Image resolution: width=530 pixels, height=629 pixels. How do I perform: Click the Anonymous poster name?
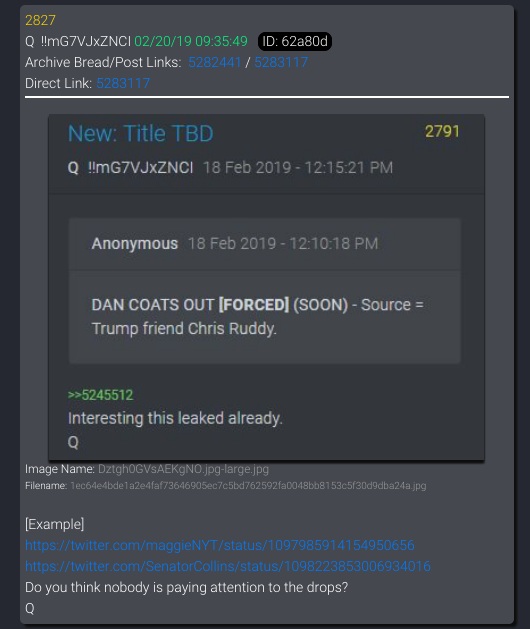point(135,243)
